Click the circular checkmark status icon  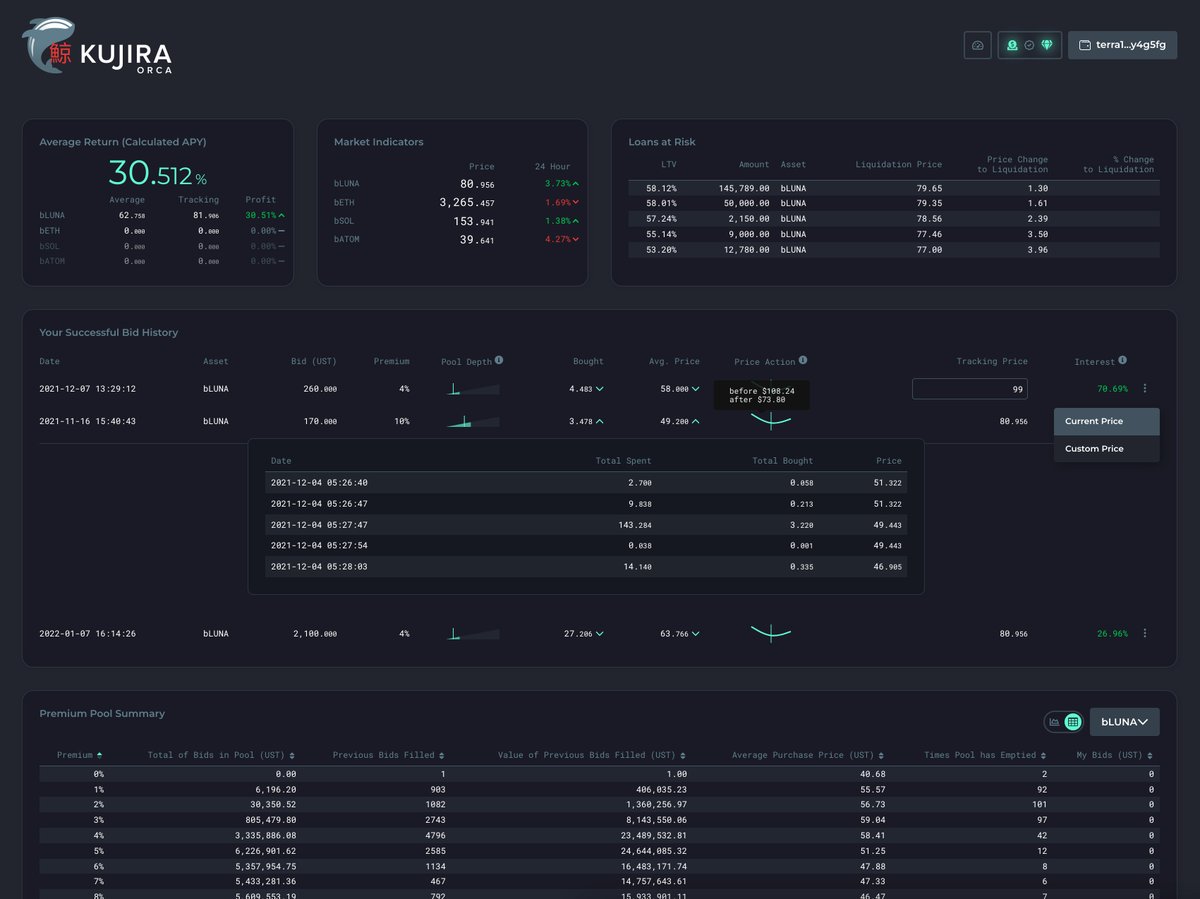pyautogui.click(x=1029, y=45)
